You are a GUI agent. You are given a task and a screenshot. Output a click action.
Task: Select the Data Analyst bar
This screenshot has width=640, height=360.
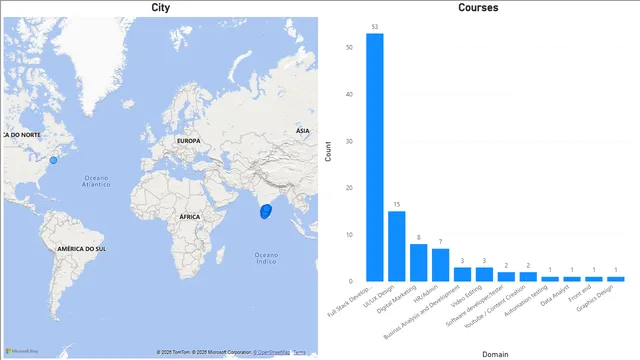[x=572, y=279]
